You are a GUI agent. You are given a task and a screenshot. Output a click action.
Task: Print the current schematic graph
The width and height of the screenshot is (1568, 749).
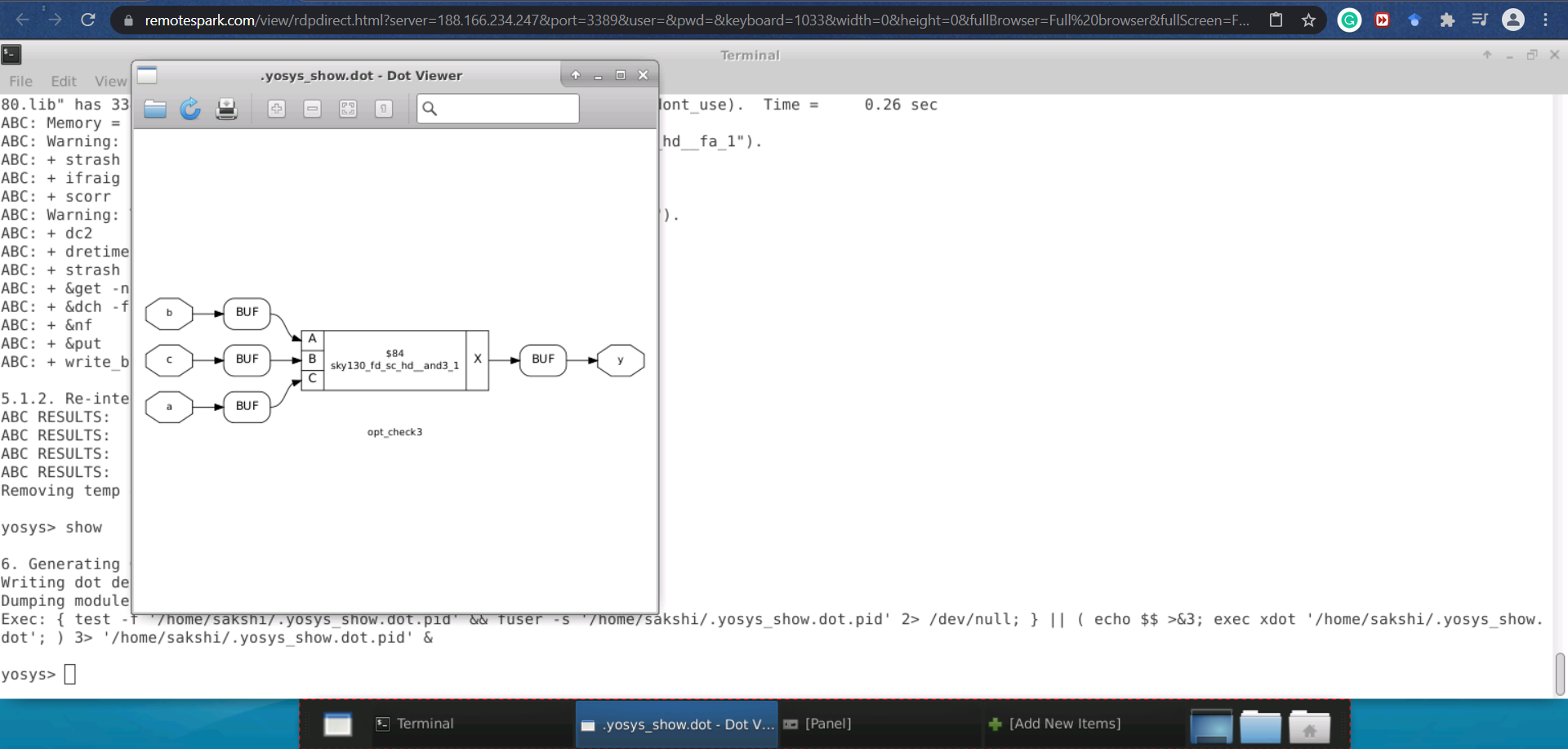tap(226, 109)
